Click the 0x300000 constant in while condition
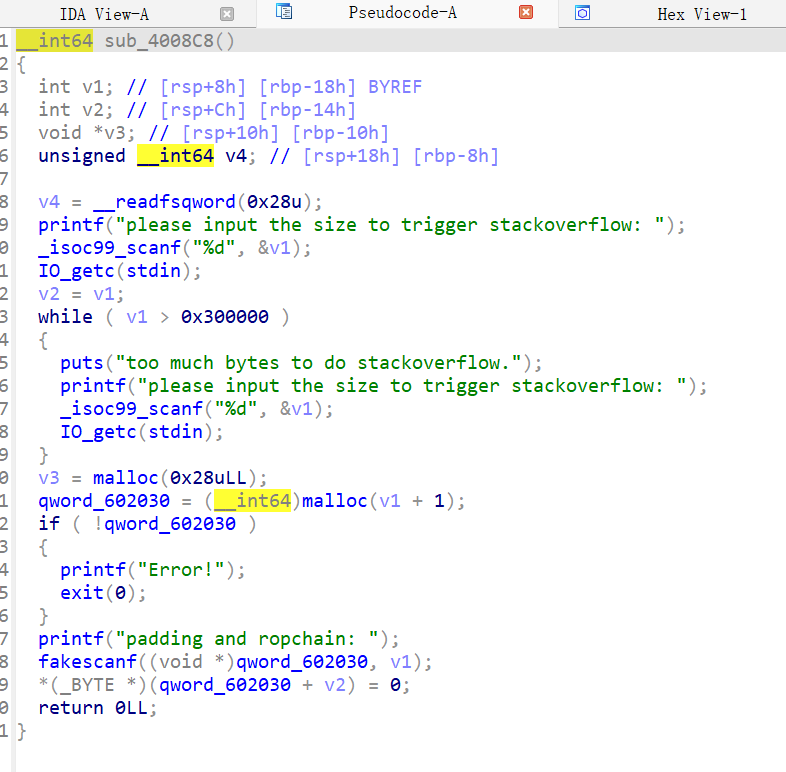This screenshot has width=786, height=772. click(224, 316)
